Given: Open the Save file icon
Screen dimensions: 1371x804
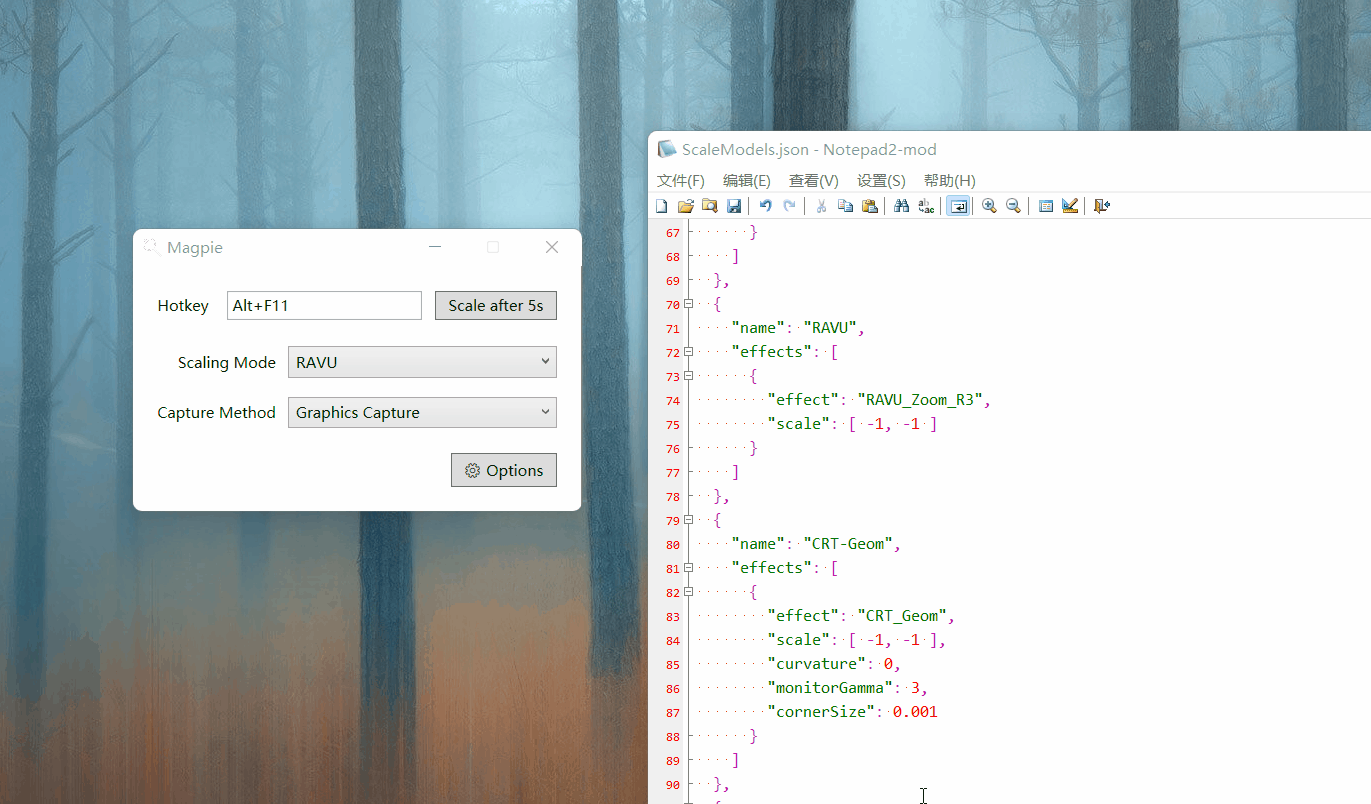Looking at the screenshot, I should pyautogui.click(x=734, y=205).
